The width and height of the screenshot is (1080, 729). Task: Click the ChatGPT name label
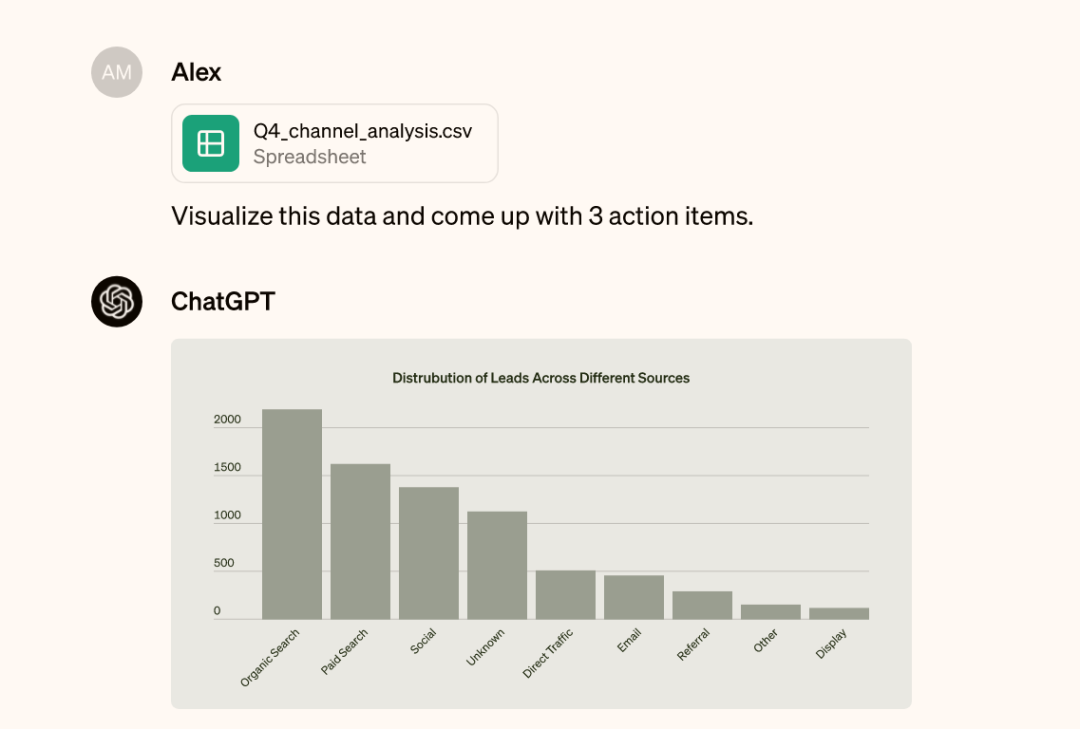223,302
